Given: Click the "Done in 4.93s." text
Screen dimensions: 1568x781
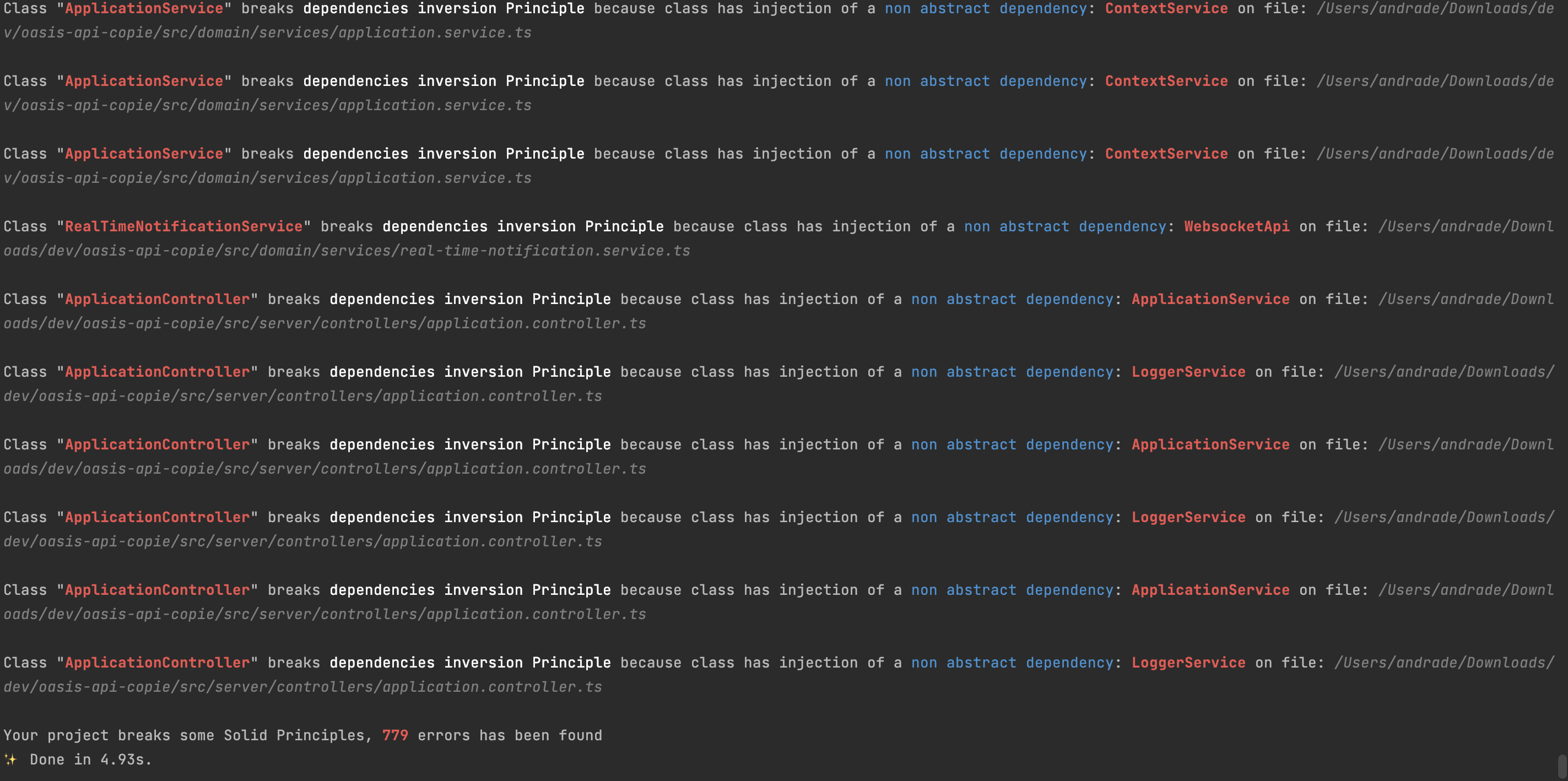Looking at the screenshot, I should (91, 760).
